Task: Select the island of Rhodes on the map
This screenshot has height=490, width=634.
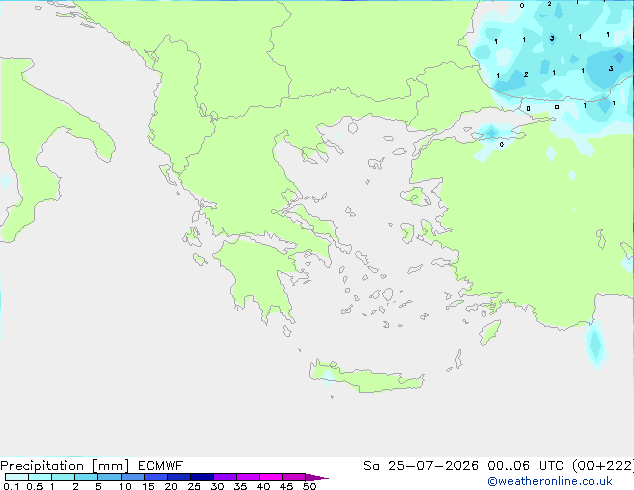Action: [490, 332]
